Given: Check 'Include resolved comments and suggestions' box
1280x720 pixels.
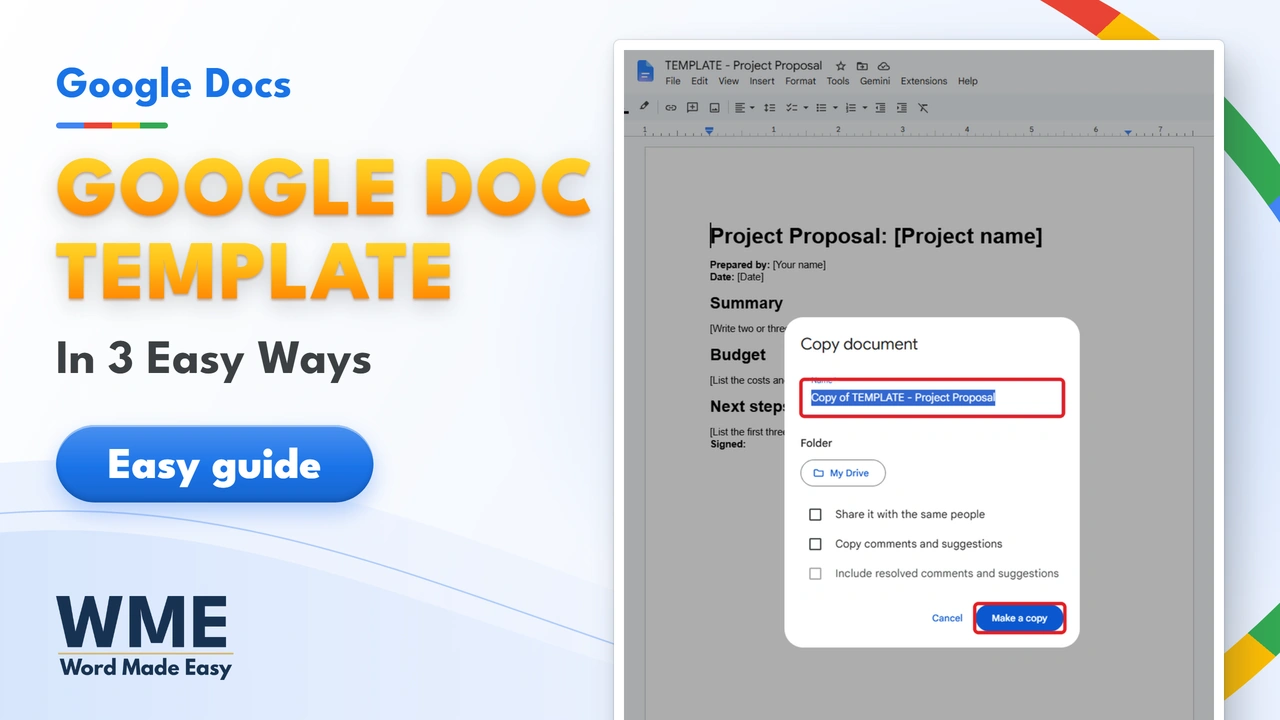Looking at the screenshot, I should [815, 574].
